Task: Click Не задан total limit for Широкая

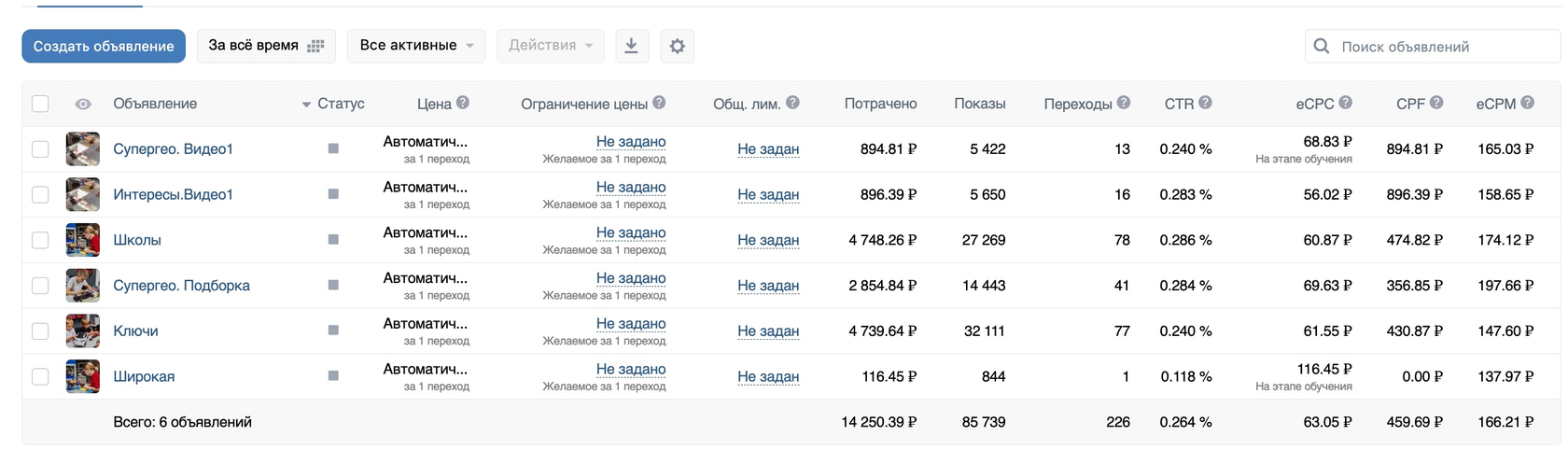Action: tap(768, 376)
